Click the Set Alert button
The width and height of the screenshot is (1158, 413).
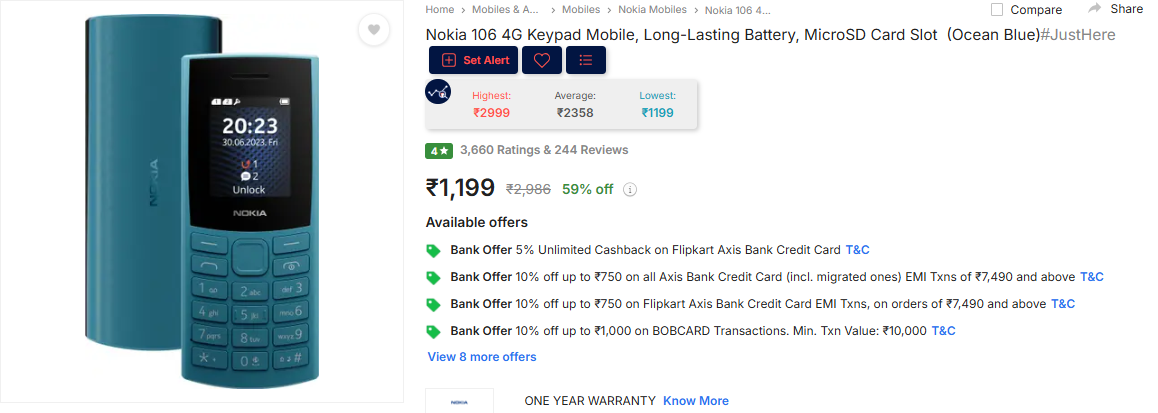coord(475,61)
